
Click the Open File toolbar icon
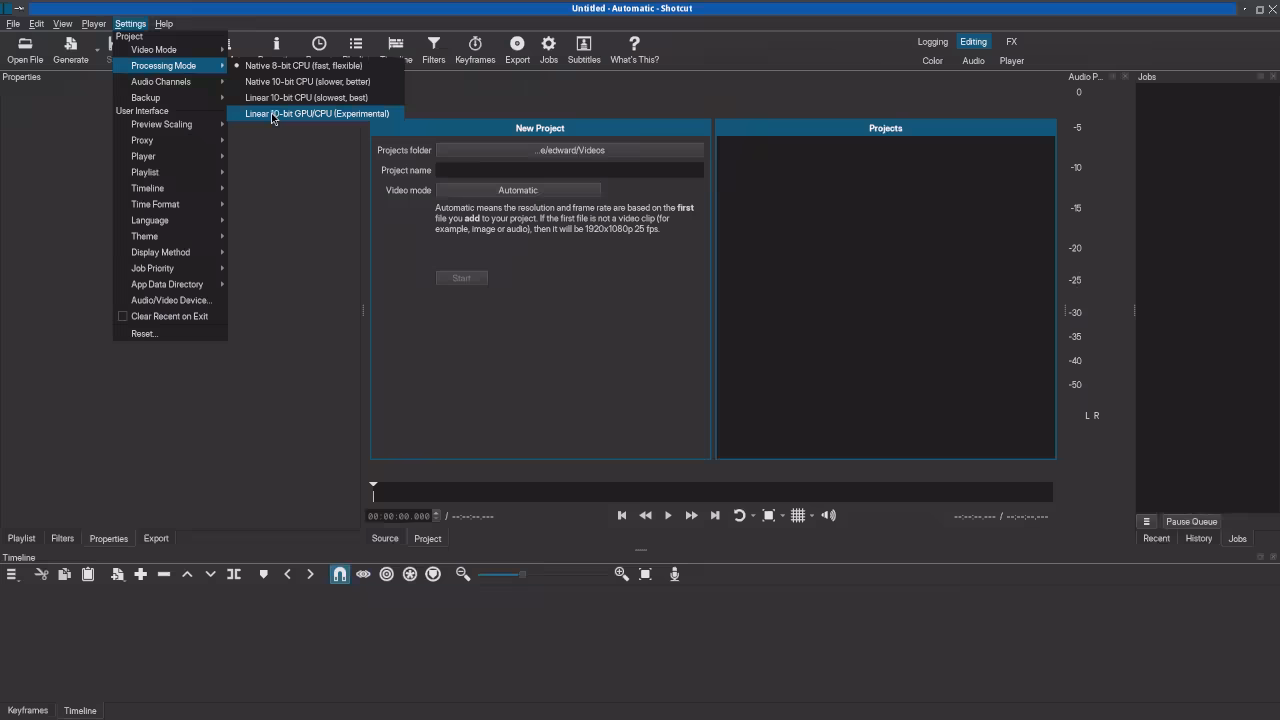pyautogui.click(x=25, y=49)
